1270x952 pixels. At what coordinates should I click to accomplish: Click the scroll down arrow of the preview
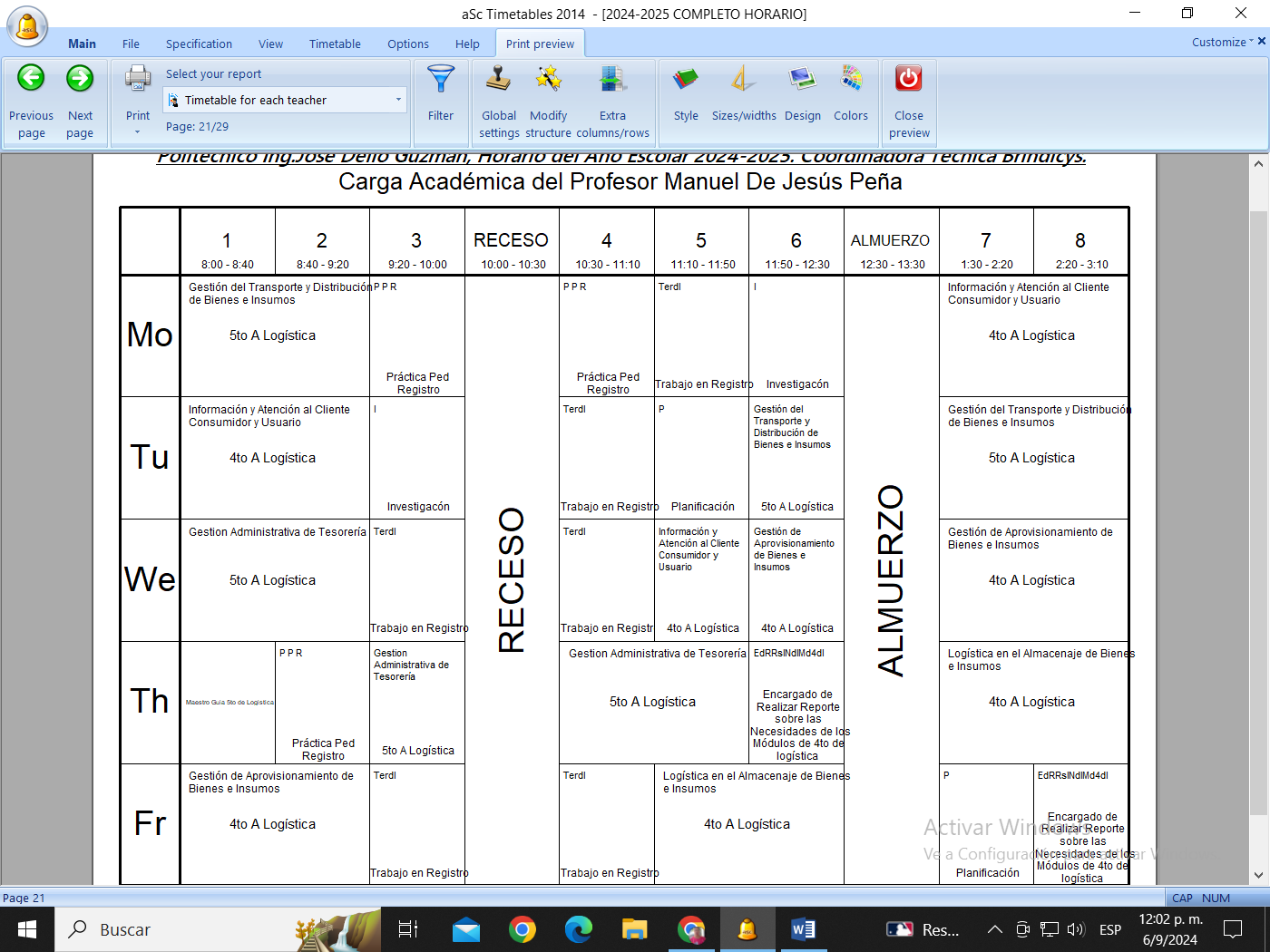[1258, 875]
